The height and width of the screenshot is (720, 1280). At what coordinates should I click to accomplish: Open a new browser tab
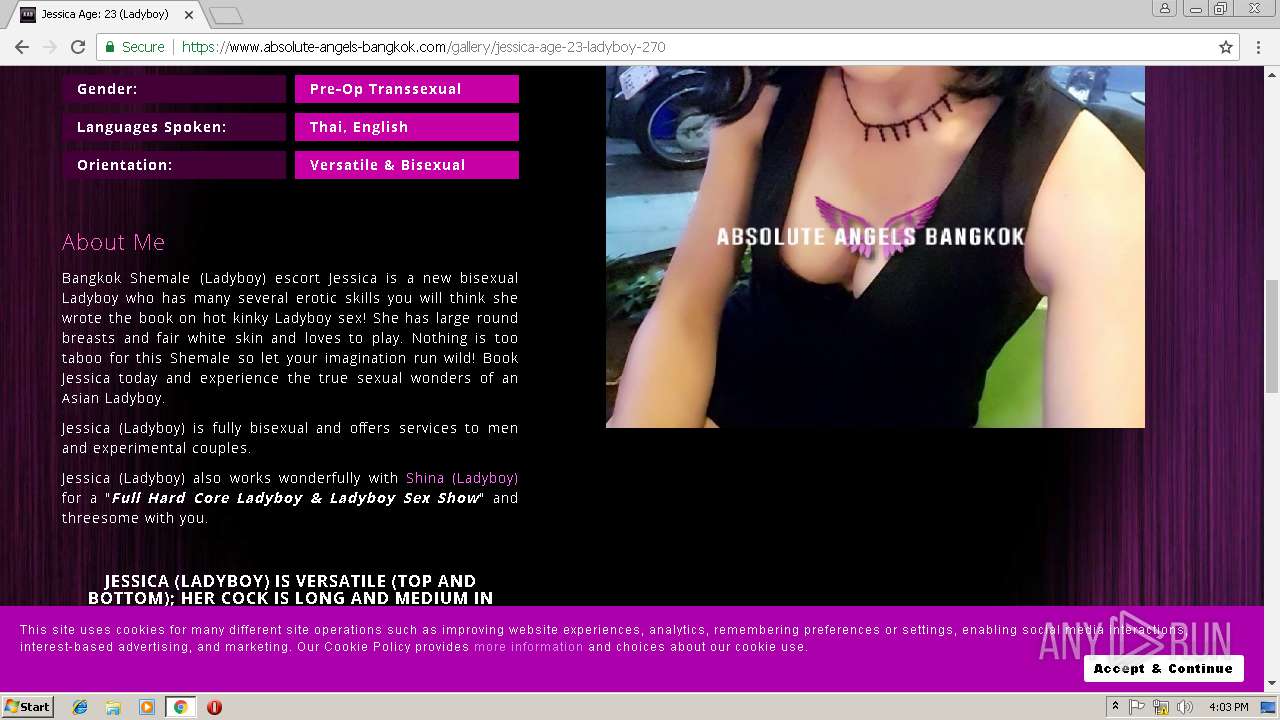pyautogui.click(x=226, y=15)
